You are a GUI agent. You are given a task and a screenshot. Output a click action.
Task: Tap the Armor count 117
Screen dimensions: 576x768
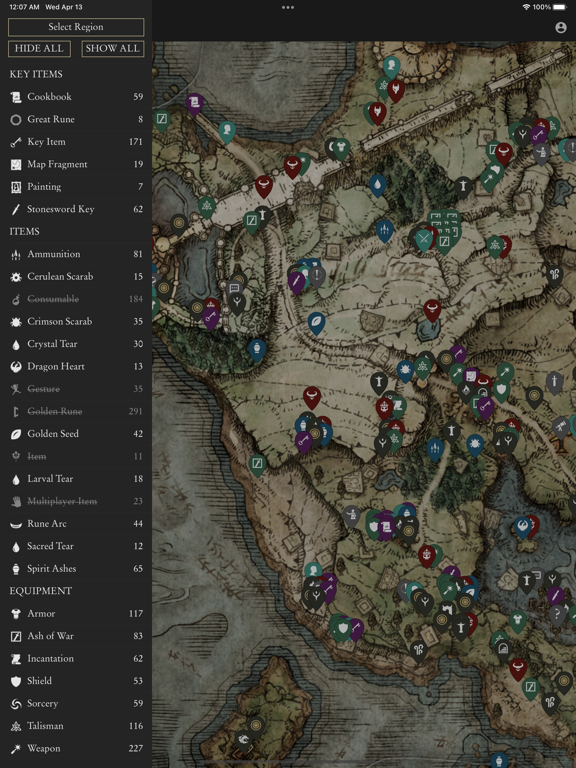136,614
